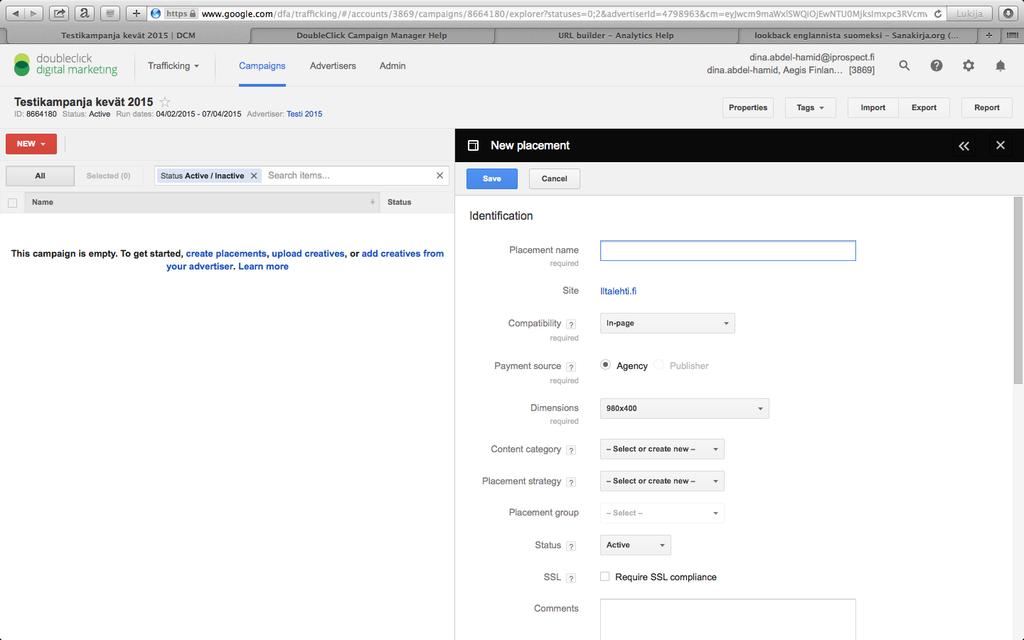Click the Import button
1024x640 pixels.
coord(873,108)
